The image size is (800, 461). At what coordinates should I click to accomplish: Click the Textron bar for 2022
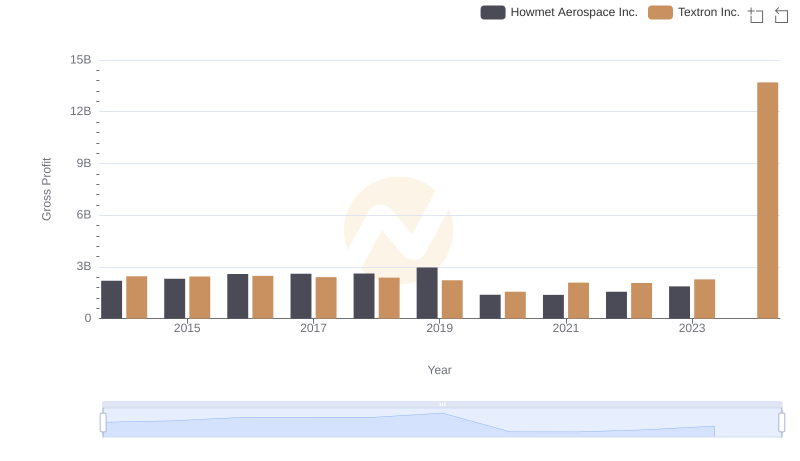(x=641, y=301)
